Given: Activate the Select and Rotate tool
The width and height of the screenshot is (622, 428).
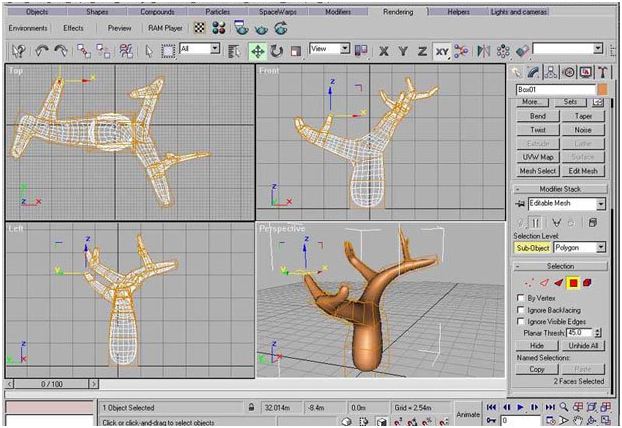Looking at the screenshot, I should click(276, 51).
